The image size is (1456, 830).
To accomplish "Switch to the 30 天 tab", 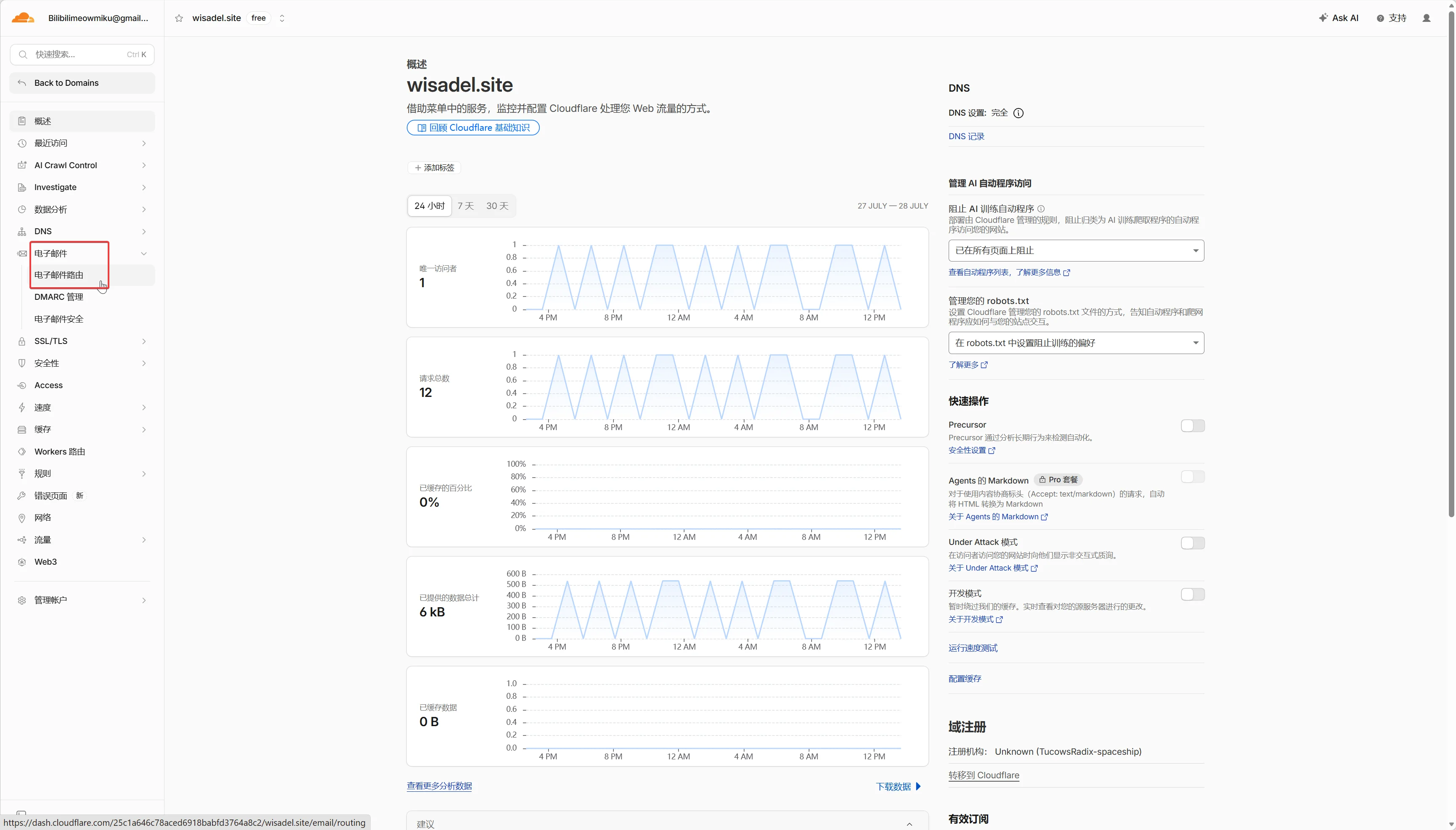I will pos(497,206).
